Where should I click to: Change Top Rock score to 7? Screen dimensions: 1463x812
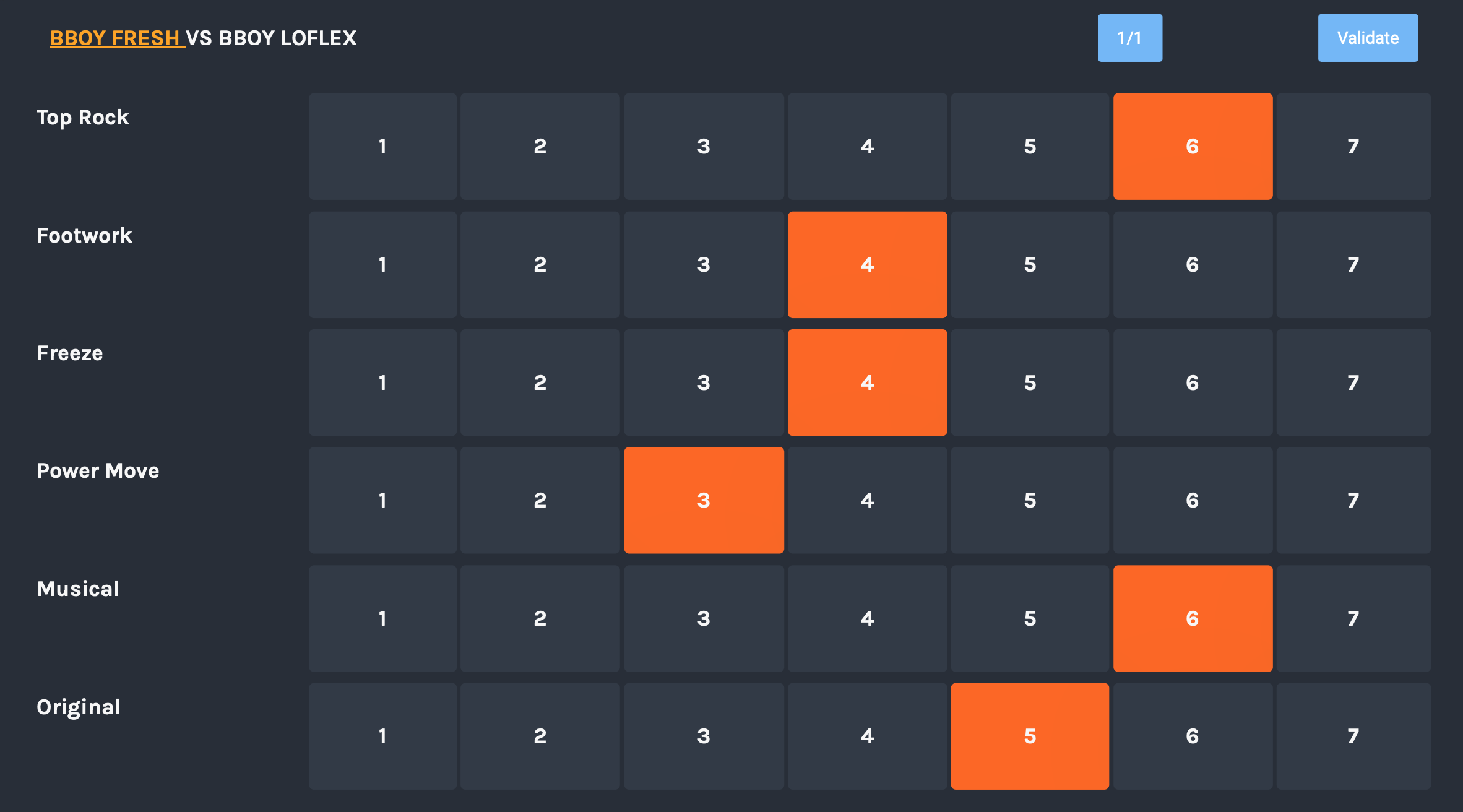click(x=1353, y=146)
